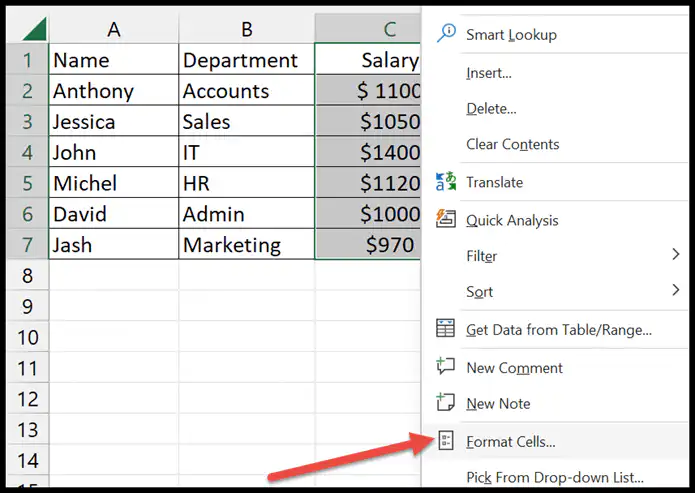Click the $1050 salary cell
Image resolution: width=695 pixels, height=493 pixels.
click(368, 121)
